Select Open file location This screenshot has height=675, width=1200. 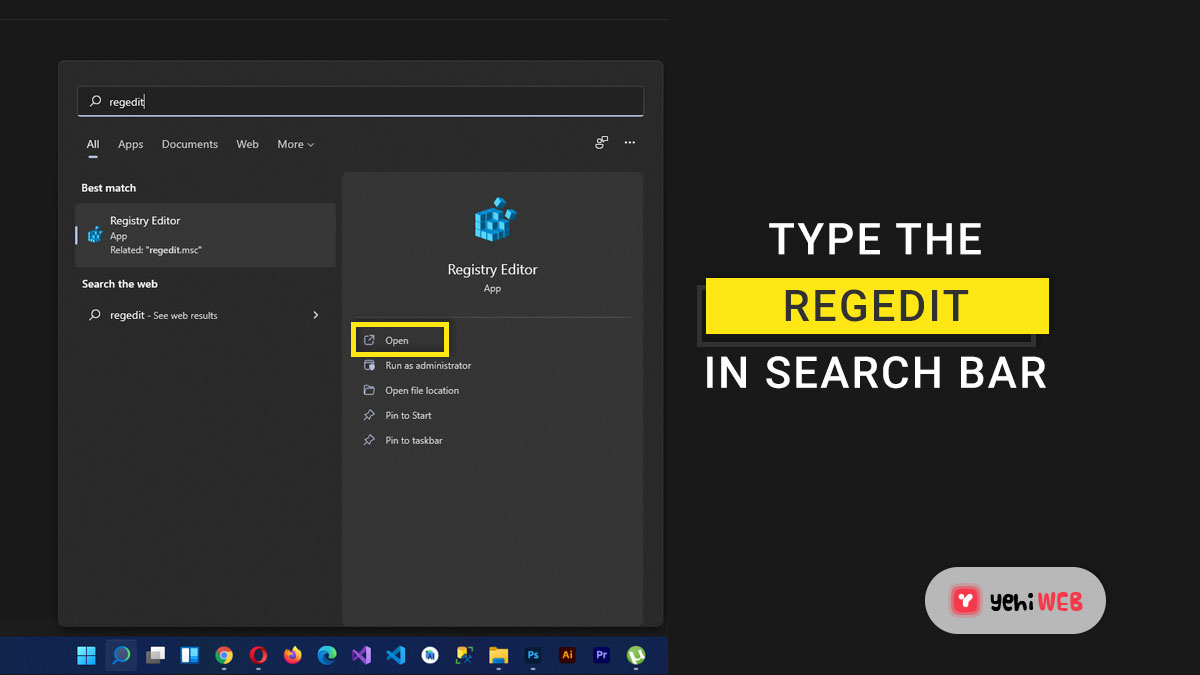click(422, 391)
